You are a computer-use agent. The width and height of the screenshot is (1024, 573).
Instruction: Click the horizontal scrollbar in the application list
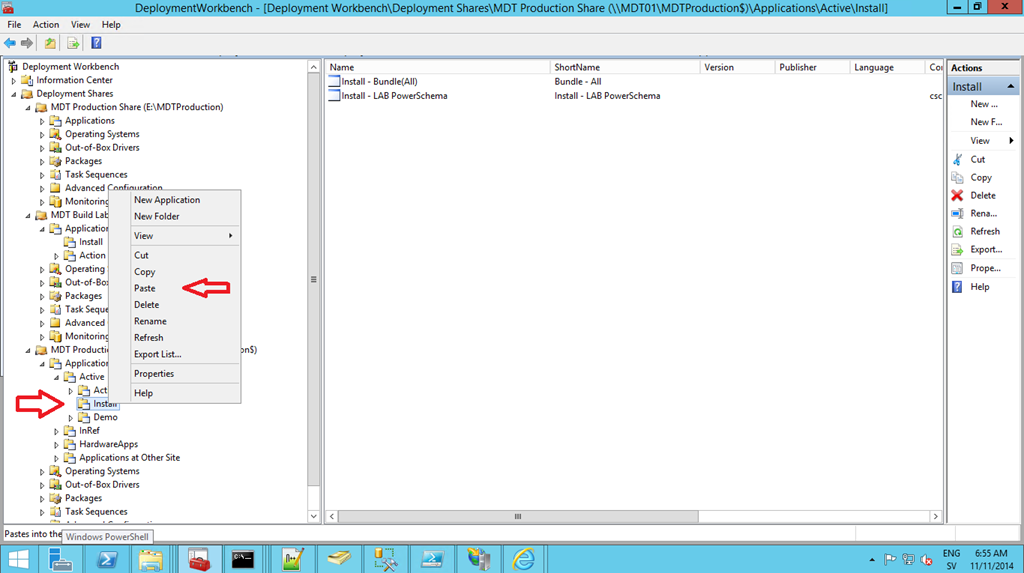coord(517,517)
